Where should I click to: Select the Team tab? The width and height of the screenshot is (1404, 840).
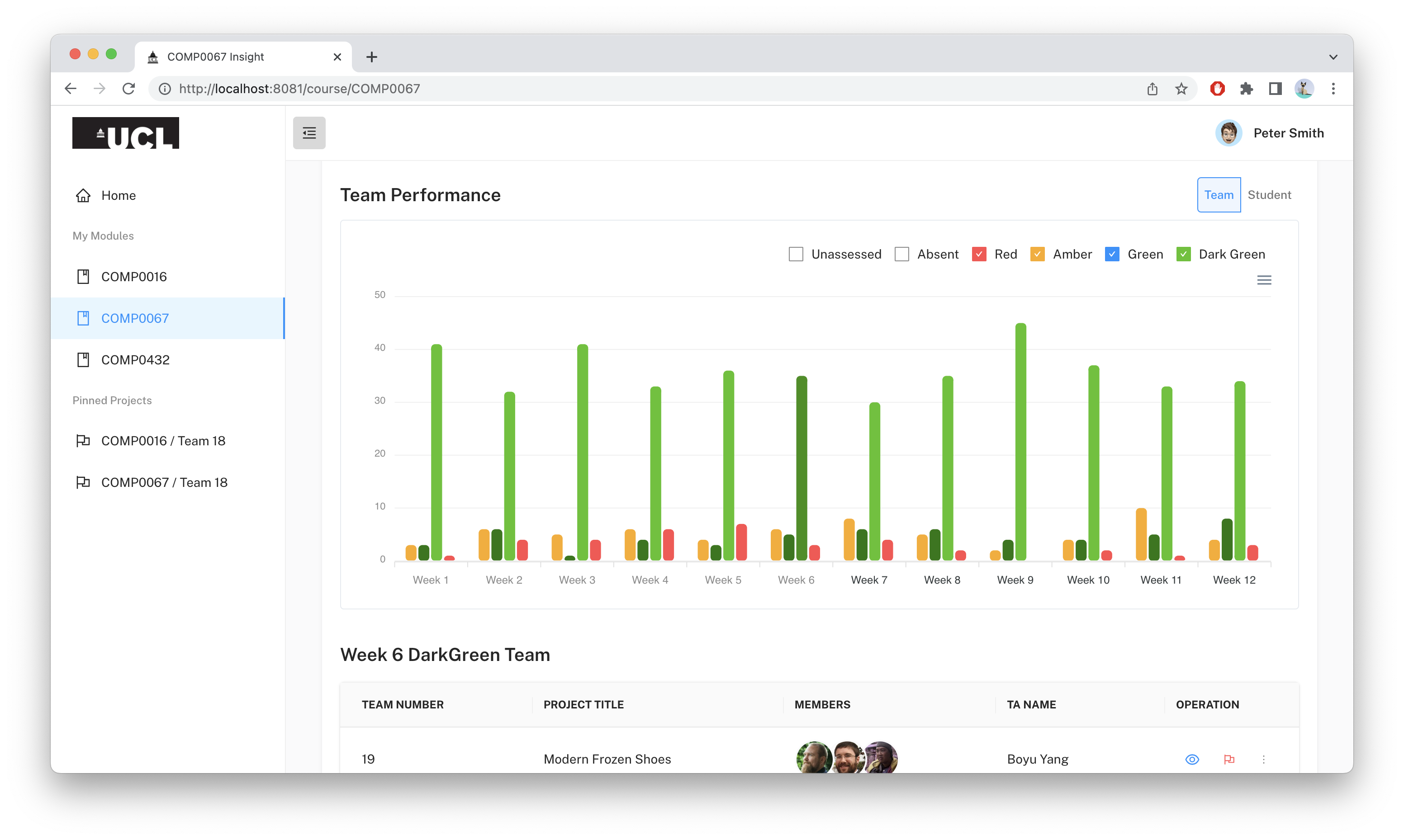click(1218, 195)
